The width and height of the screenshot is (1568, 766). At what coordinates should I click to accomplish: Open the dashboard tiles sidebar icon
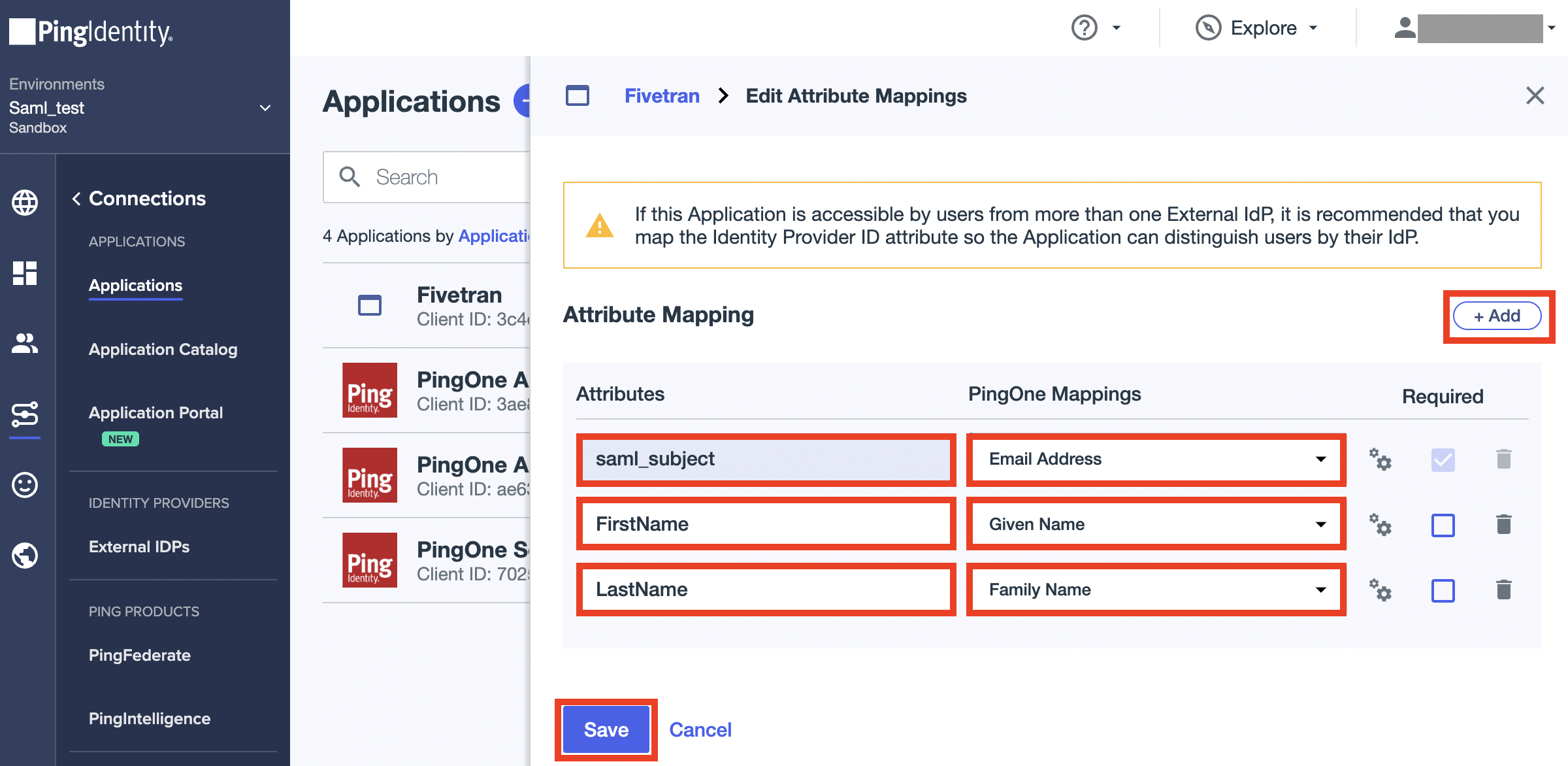tap(25, 273)
